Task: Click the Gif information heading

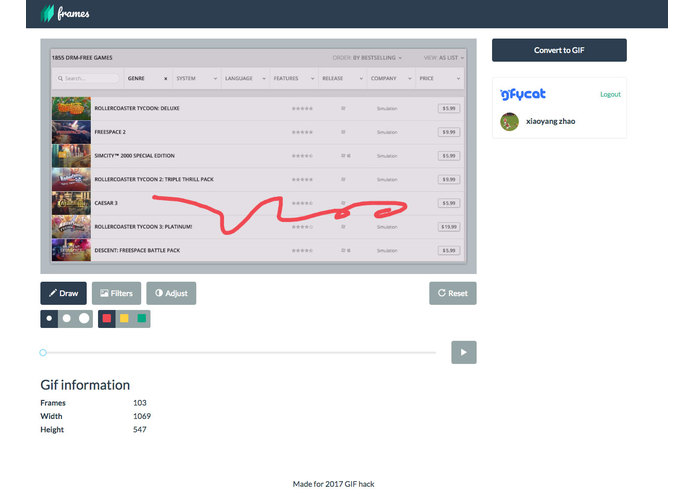Action: [85, 385]
